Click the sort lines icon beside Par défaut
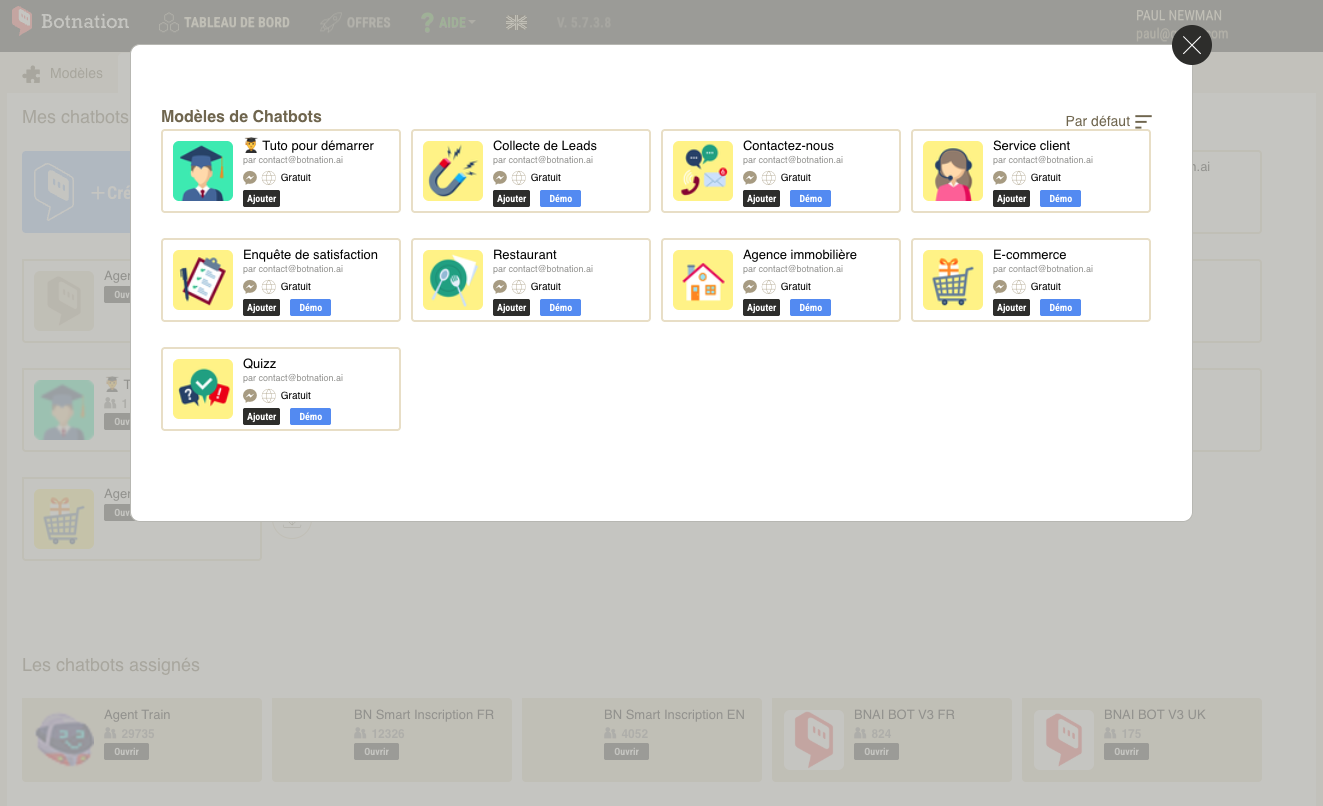The width and height of the screenshot is (1323, 806). [x=1143, y=122]
